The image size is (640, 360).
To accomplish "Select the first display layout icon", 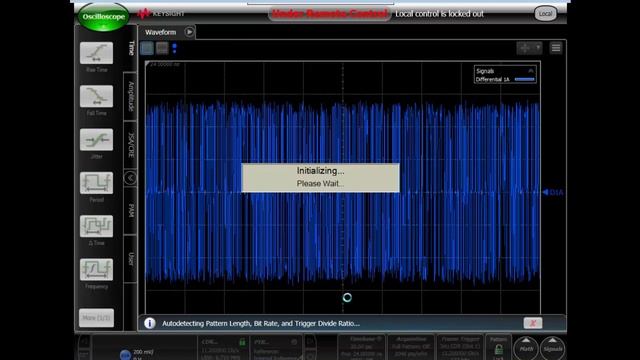I will coord(147,48).
